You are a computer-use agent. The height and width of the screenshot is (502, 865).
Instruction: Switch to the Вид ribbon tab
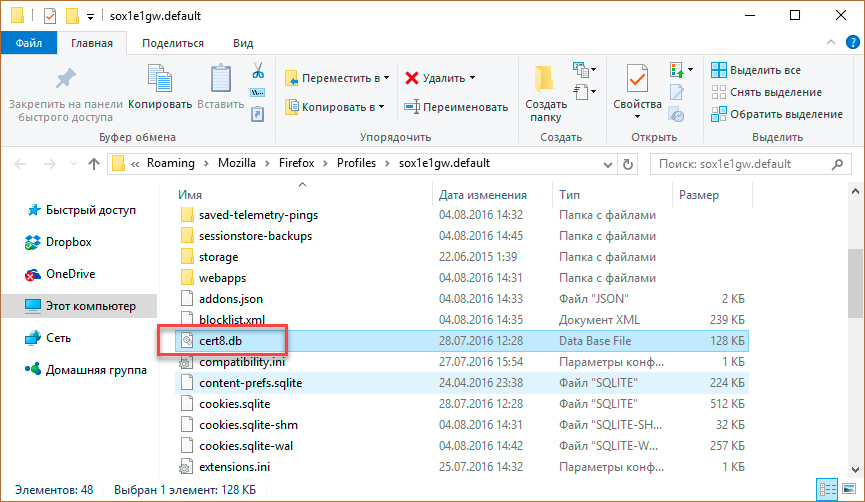(242, 43)
